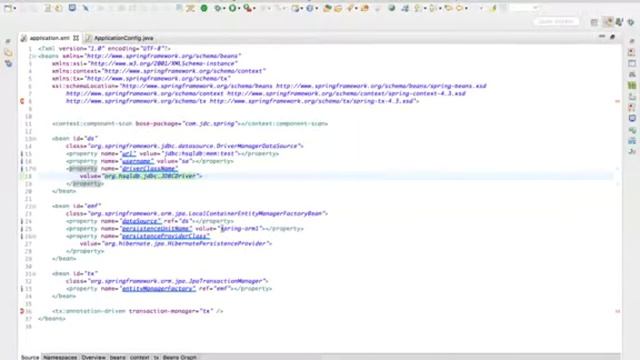
Task: Click the green icon in right sidebar
Action: (x=632, y=85)
